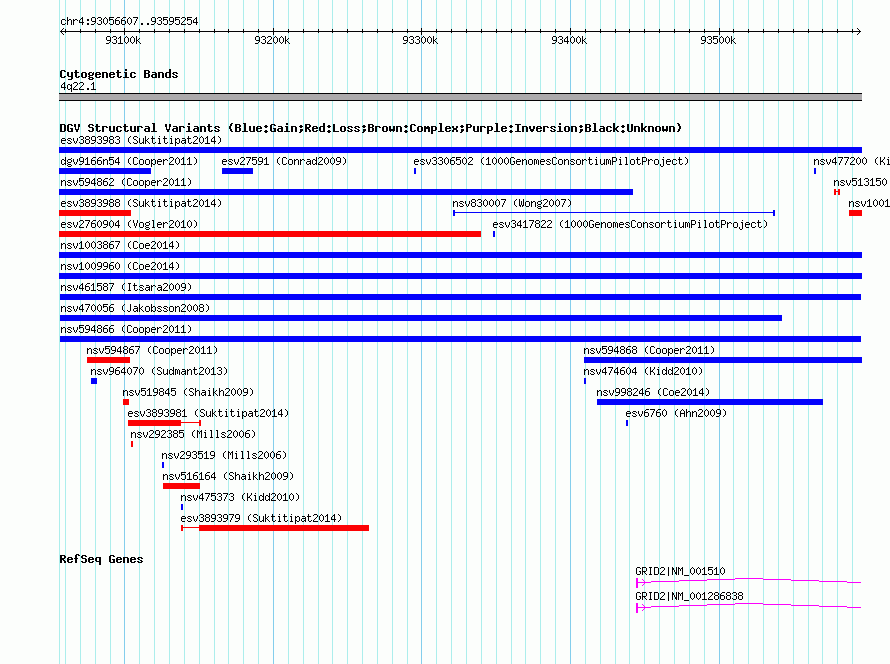This screenshot has height=664, width=890.
Task: Select esv3893979 (Suktitipat2014) label
Action: click(261, 518)
